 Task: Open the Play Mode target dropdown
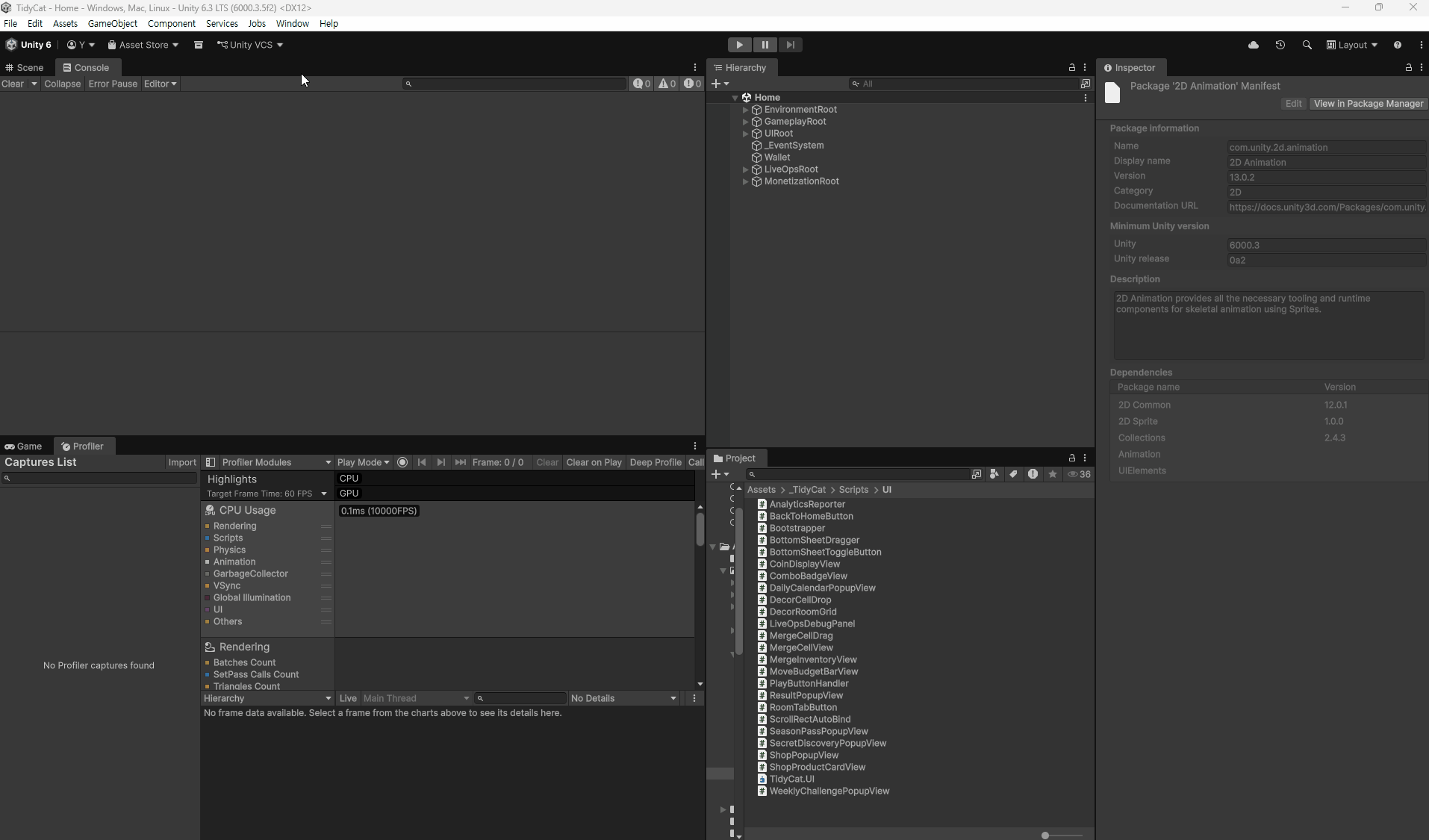[363, 462]
